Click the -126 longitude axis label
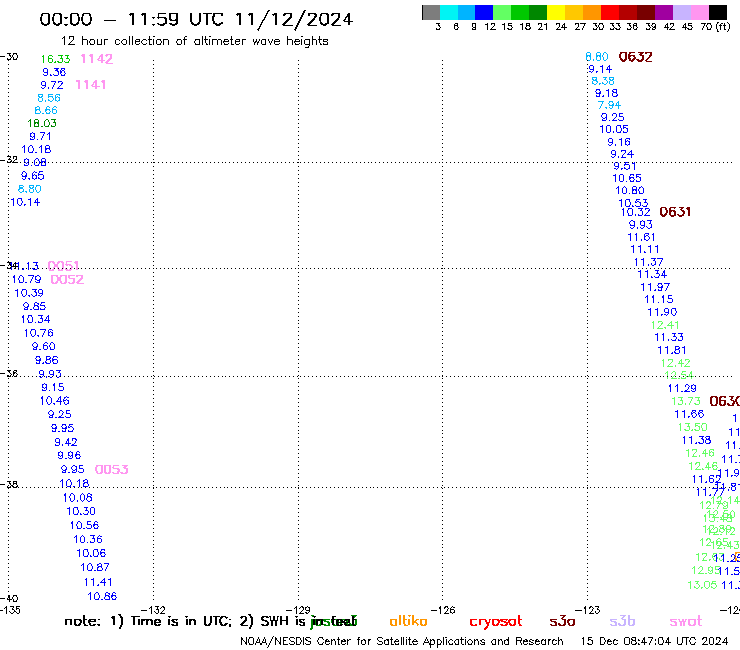 click(443, 610)
